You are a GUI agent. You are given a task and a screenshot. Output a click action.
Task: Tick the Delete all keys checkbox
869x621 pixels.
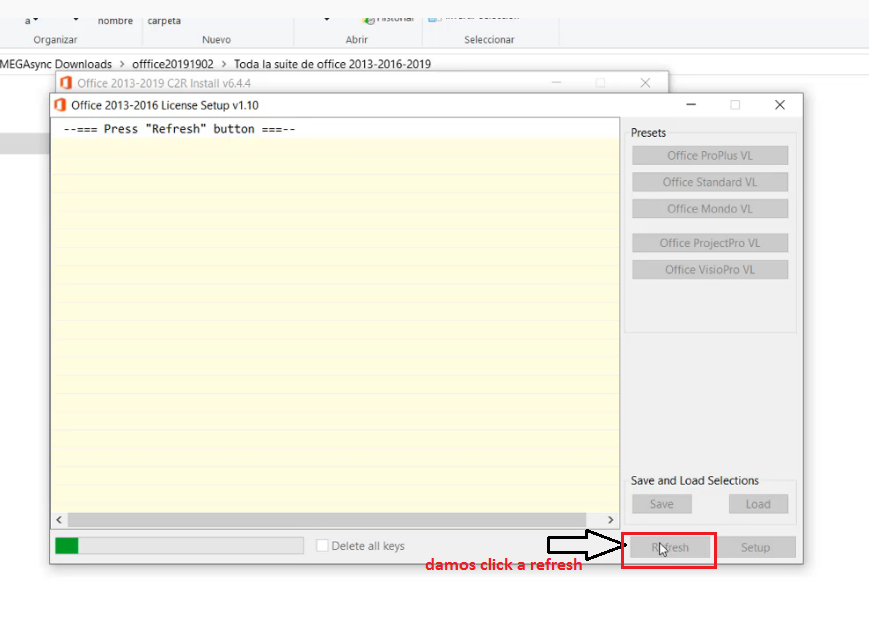click(x=322, y=546)
